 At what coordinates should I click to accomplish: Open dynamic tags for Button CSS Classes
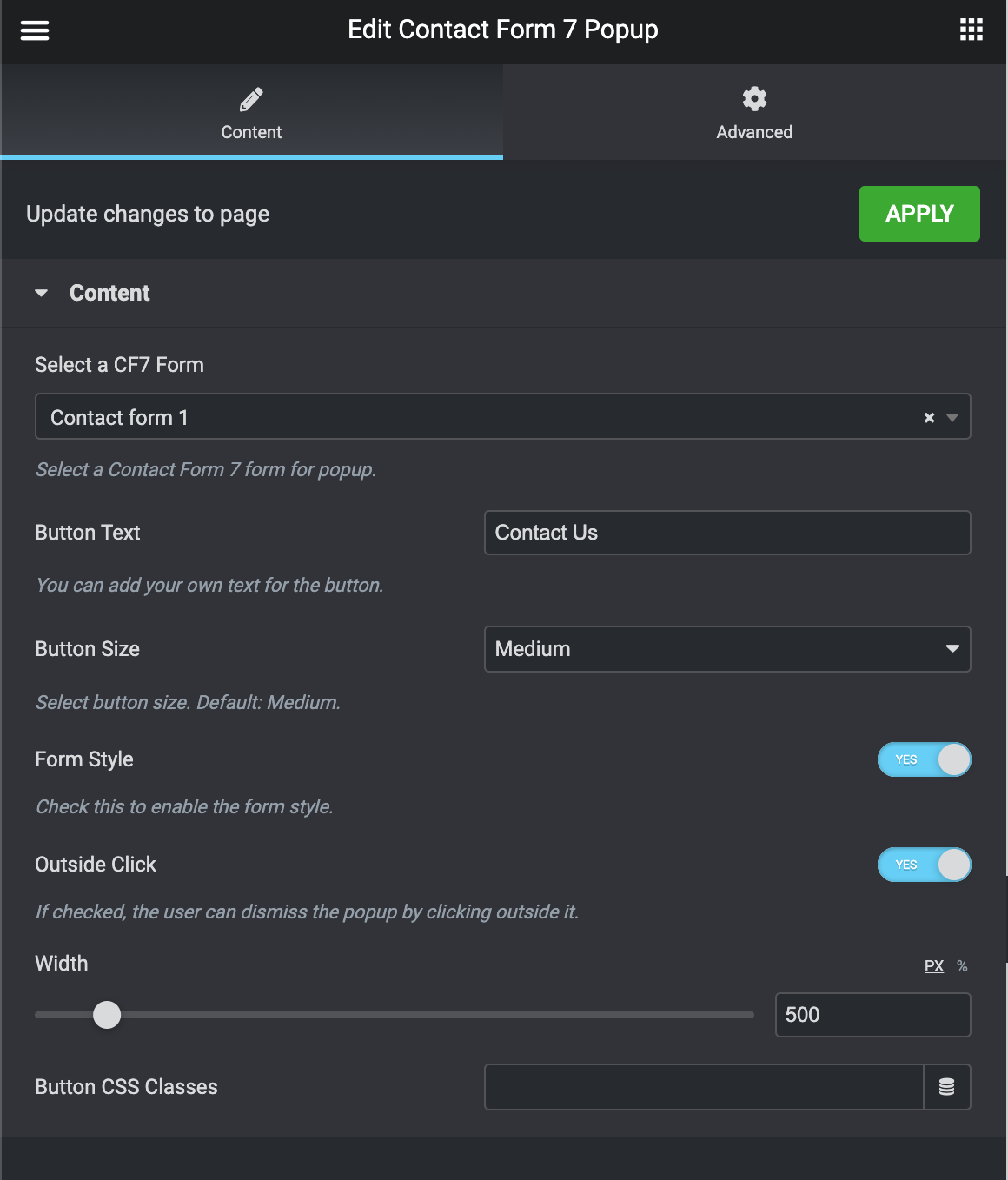point(947,1087)
